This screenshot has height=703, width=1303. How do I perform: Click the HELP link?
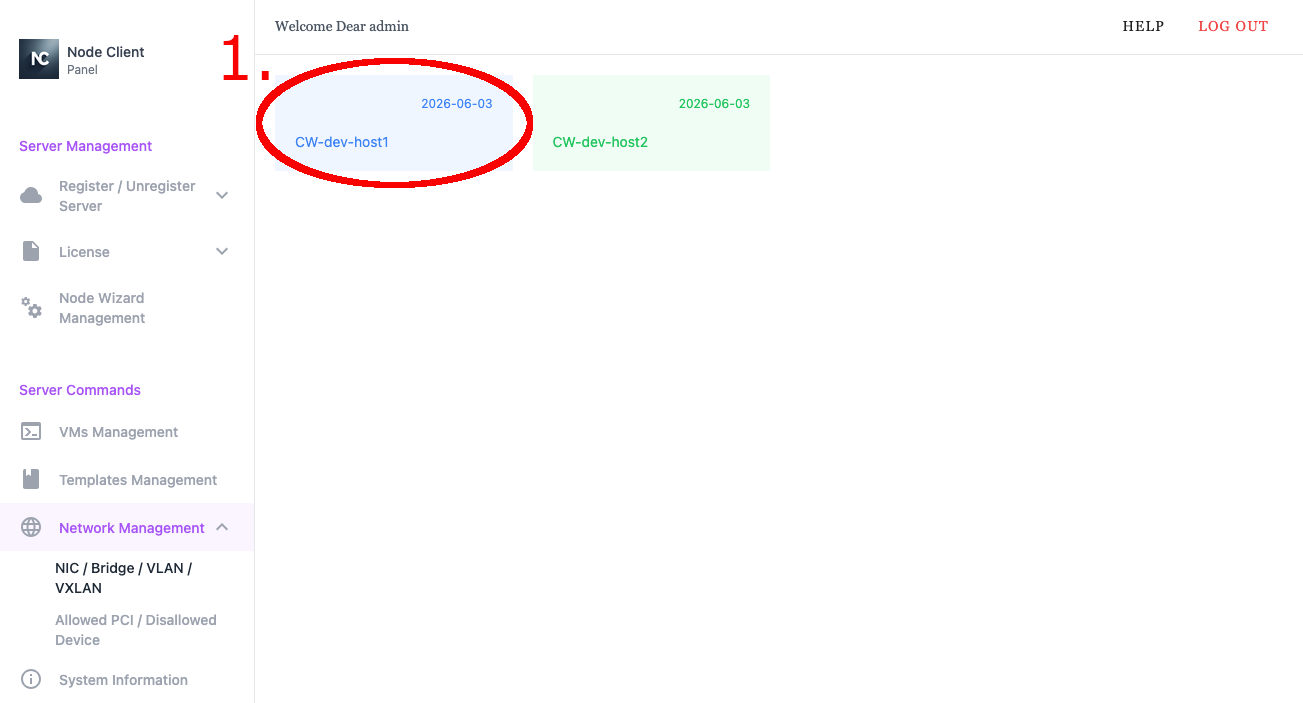tap(1143, 27)
